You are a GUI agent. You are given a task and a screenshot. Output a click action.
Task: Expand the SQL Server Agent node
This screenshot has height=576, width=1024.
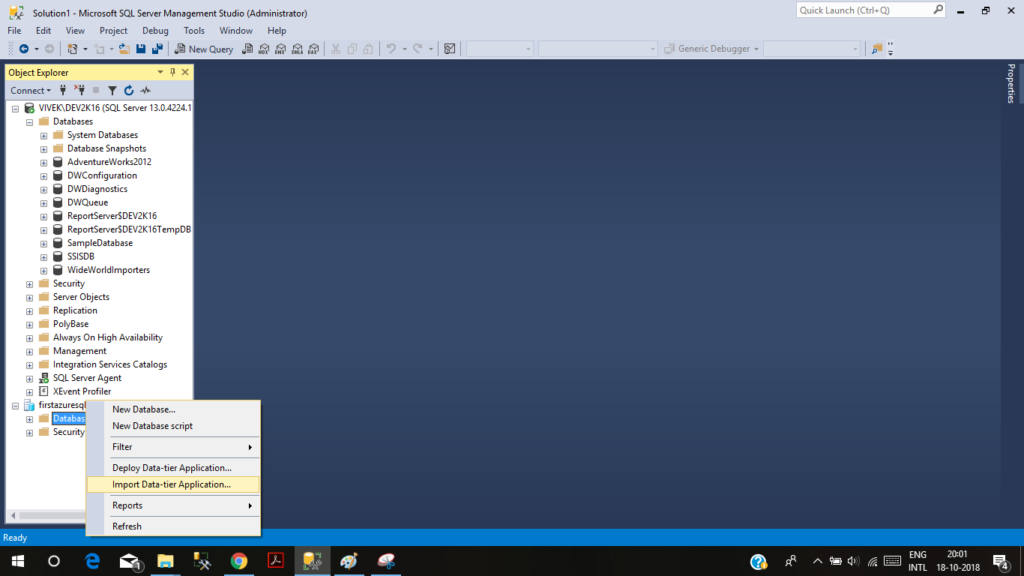coord(30,378)
